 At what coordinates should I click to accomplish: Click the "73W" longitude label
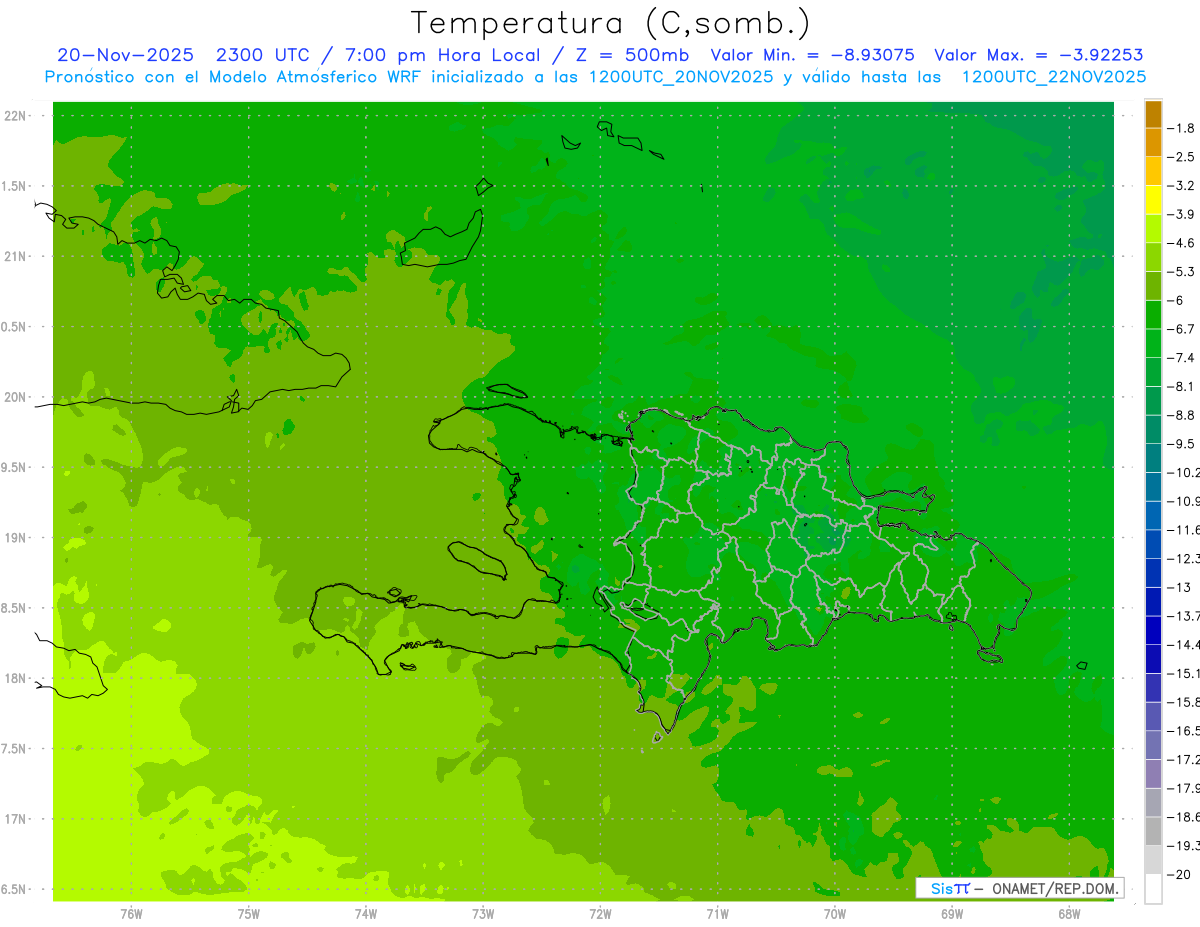[x=483, y=914]
